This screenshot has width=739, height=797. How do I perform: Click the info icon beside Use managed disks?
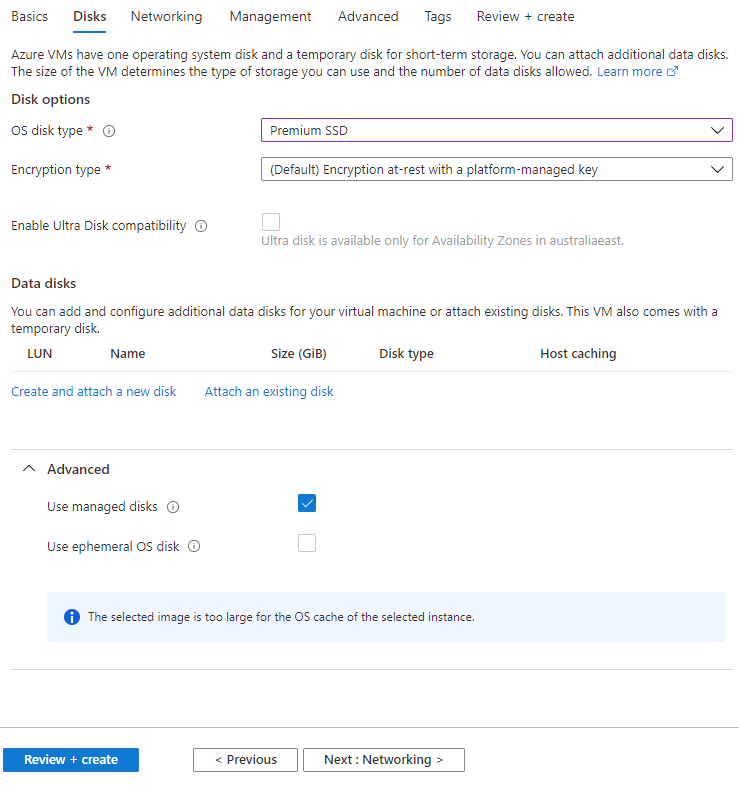[173, 507]
